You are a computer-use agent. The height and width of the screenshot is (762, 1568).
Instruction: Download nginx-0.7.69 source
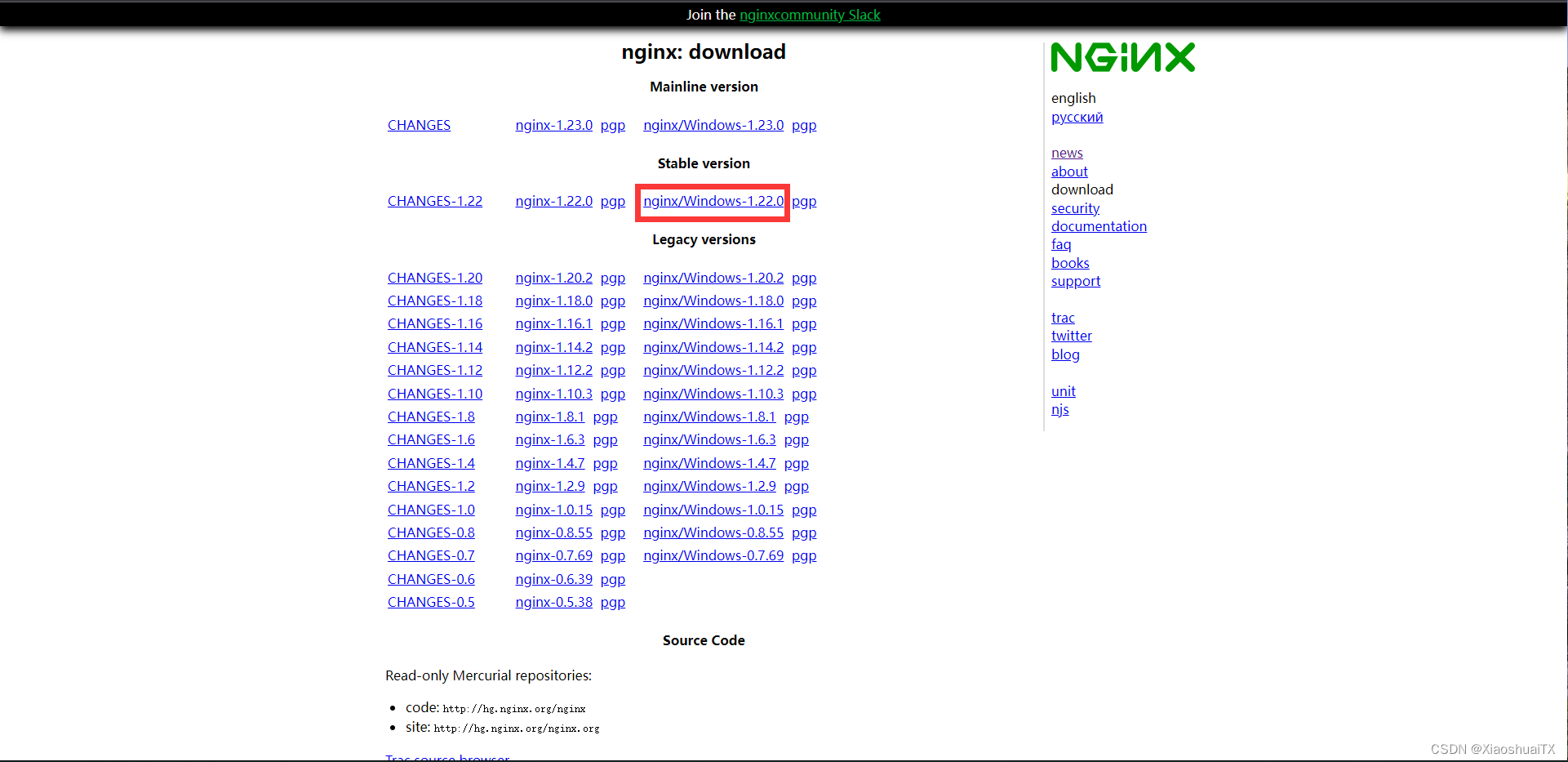(x=553, y=555)
